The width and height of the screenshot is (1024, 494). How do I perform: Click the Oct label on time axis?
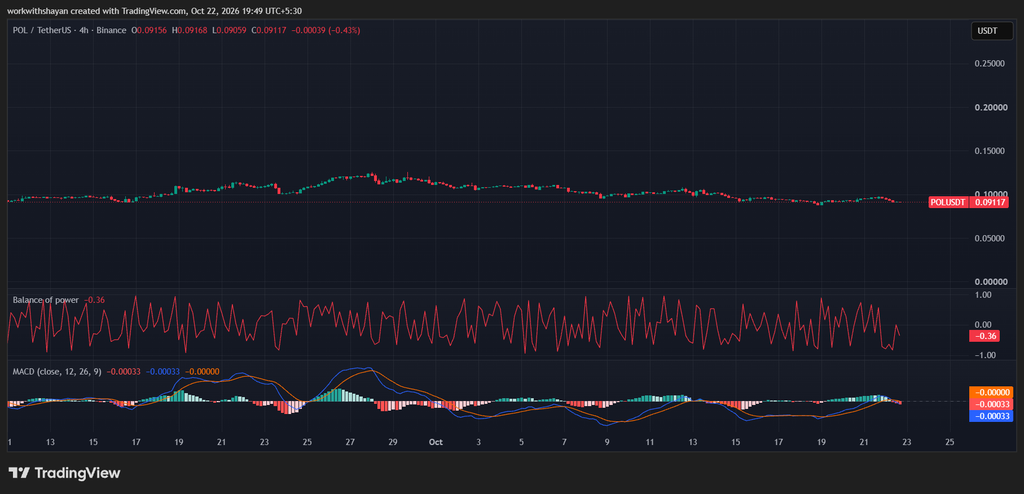[436, 442]
